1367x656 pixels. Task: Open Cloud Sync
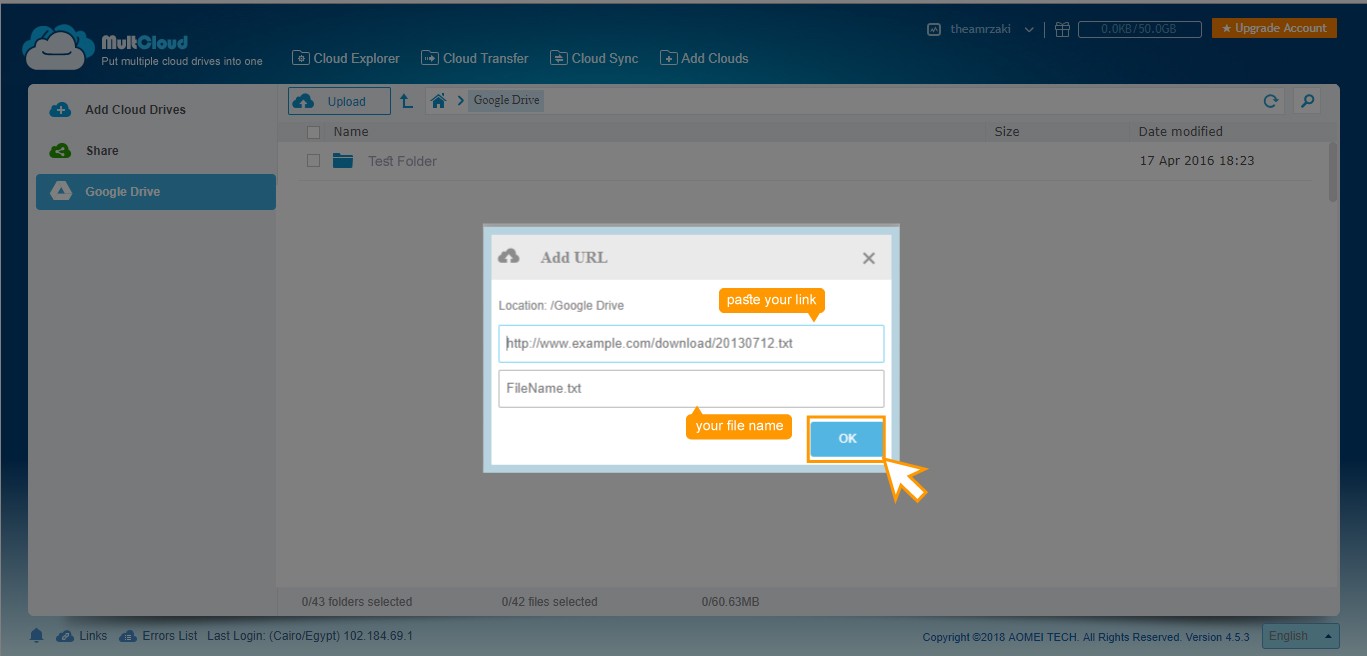(594, 58)
